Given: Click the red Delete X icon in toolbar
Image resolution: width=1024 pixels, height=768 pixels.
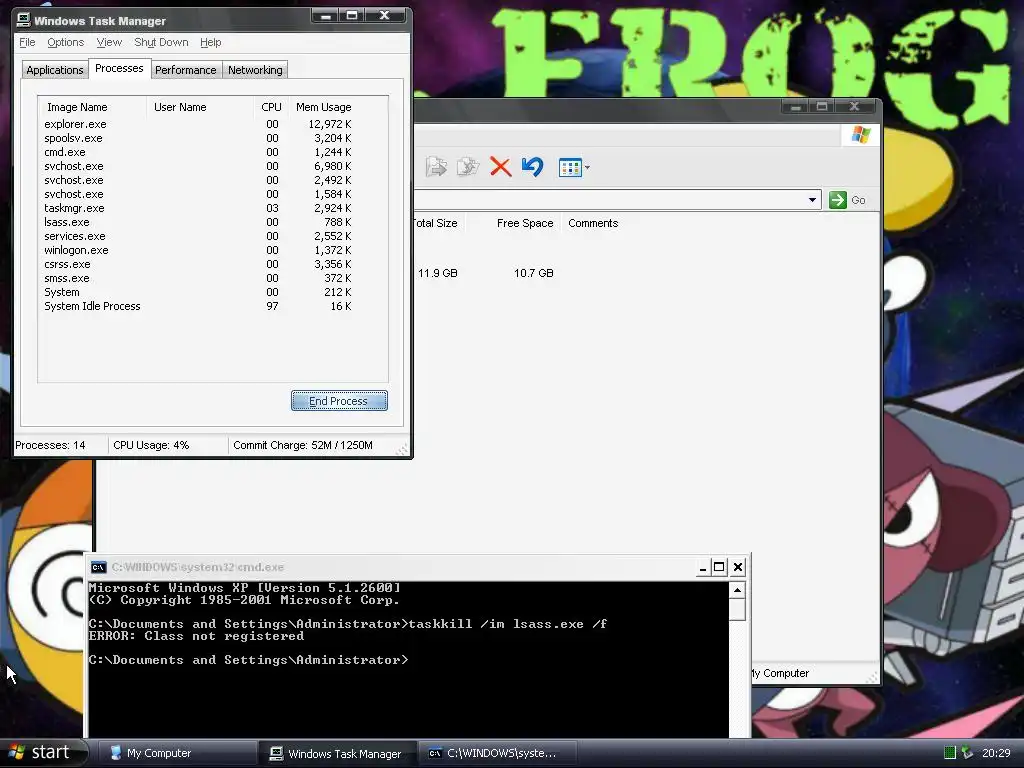Looking at the screenshot, I should tap(500, 167).
